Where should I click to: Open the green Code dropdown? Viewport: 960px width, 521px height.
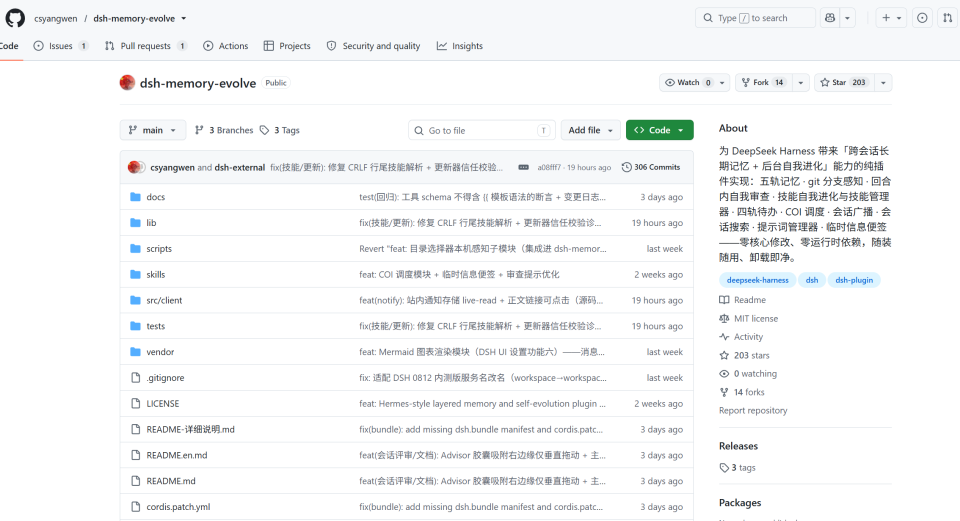[659, 130]
